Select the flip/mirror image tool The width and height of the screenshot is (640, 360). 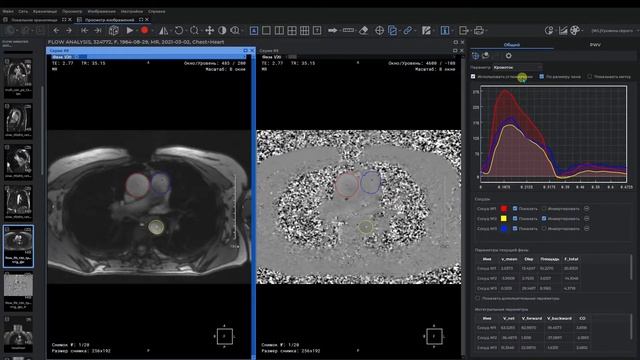click(x=163, y=31)
